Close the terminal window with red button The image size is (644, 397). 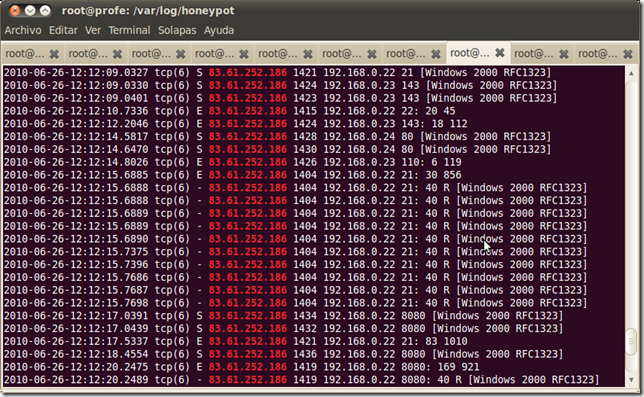[15, 10]
